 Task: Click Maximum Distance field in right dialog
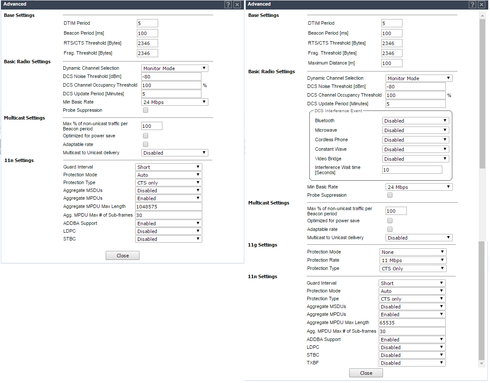pos(392,63)
